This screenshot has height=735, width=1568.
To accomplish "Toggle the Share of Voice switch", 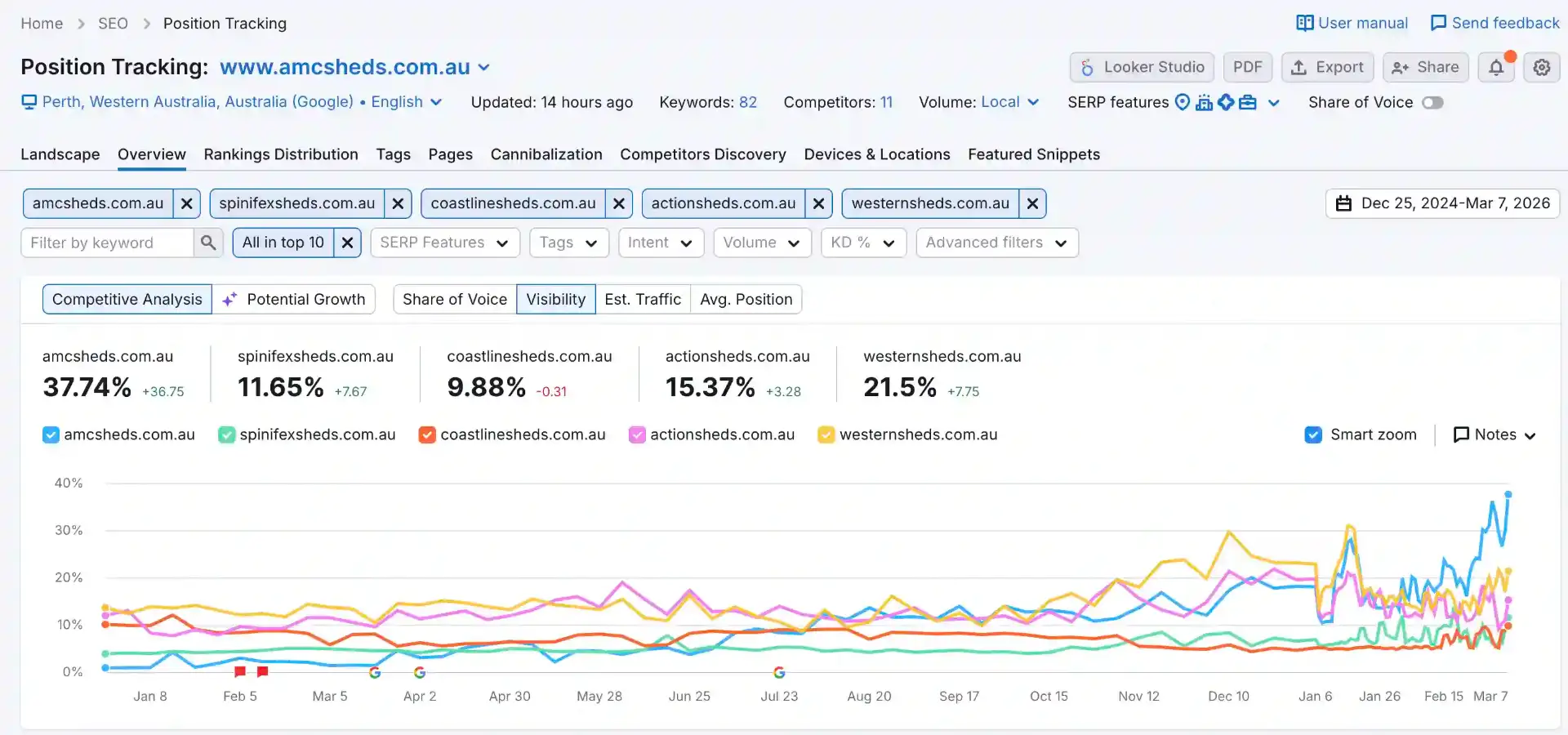I will (1432, 102).
